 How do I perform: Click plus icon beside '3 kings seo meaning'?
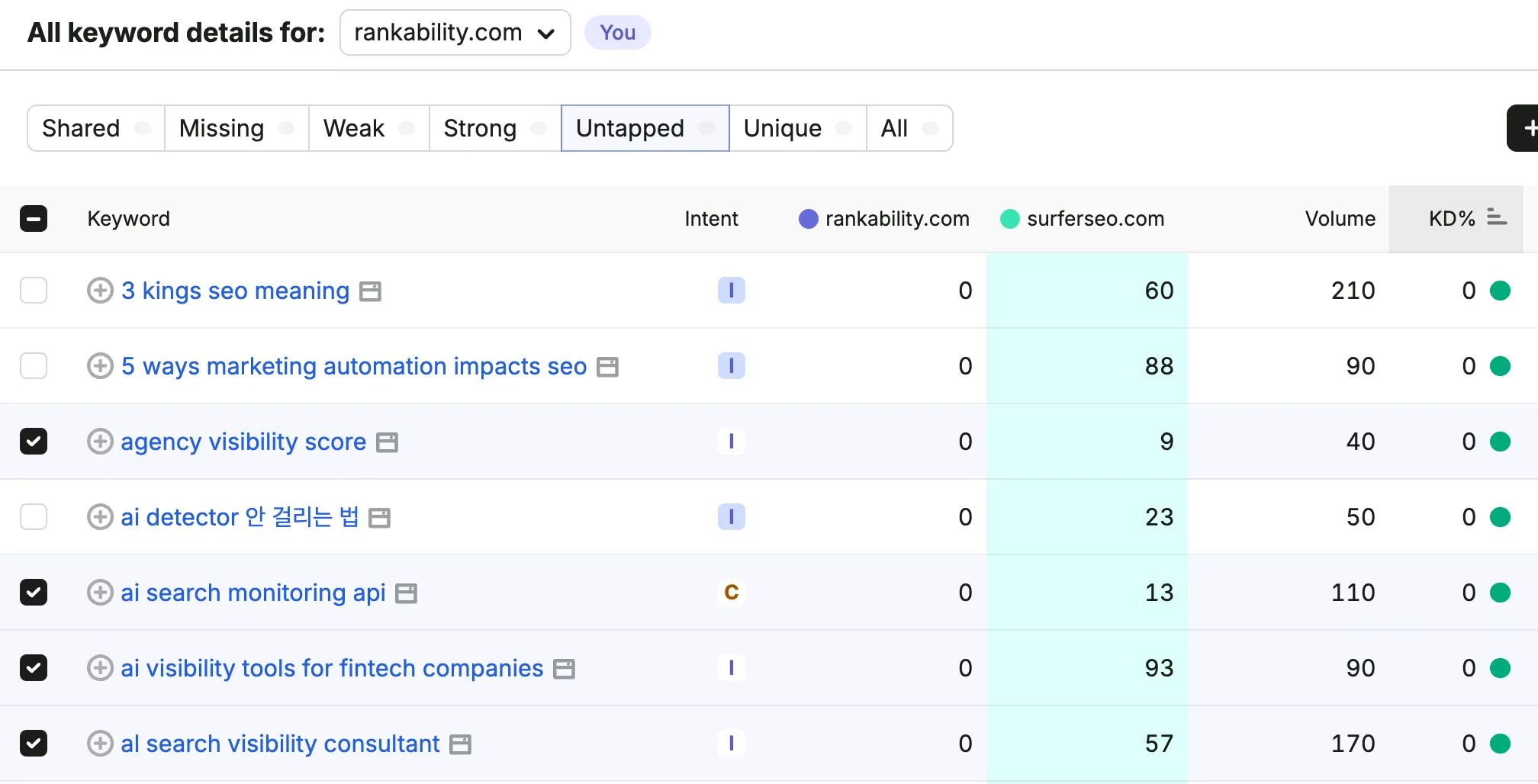coord(100,291)
